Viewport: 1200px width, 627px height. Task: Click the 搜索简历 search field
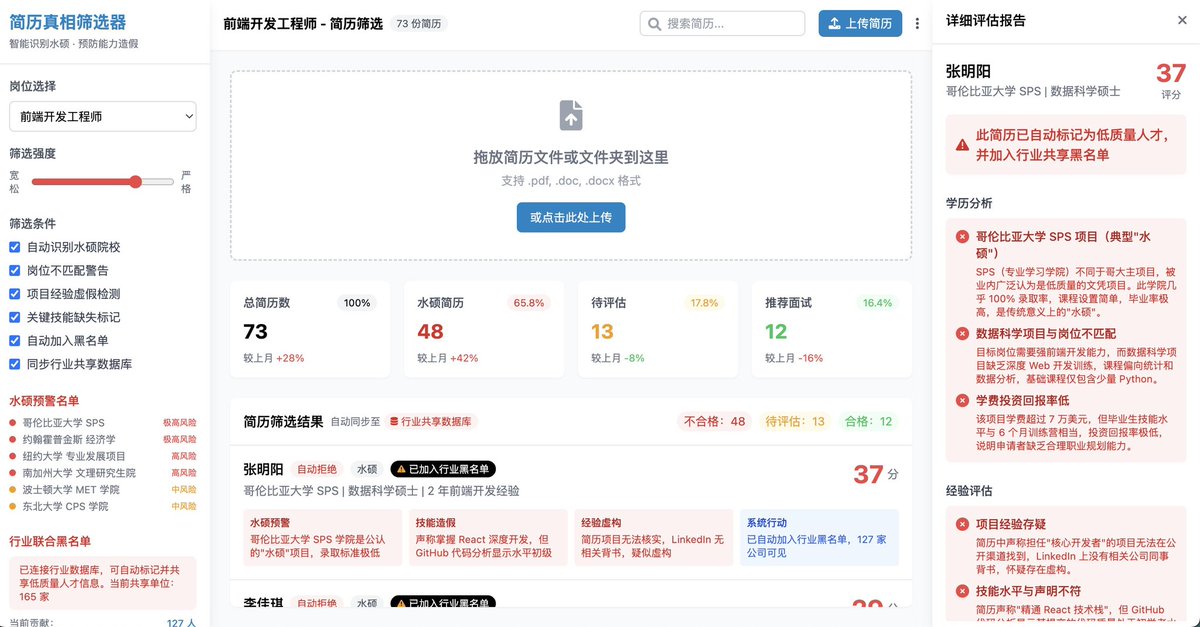click(722, 24)
